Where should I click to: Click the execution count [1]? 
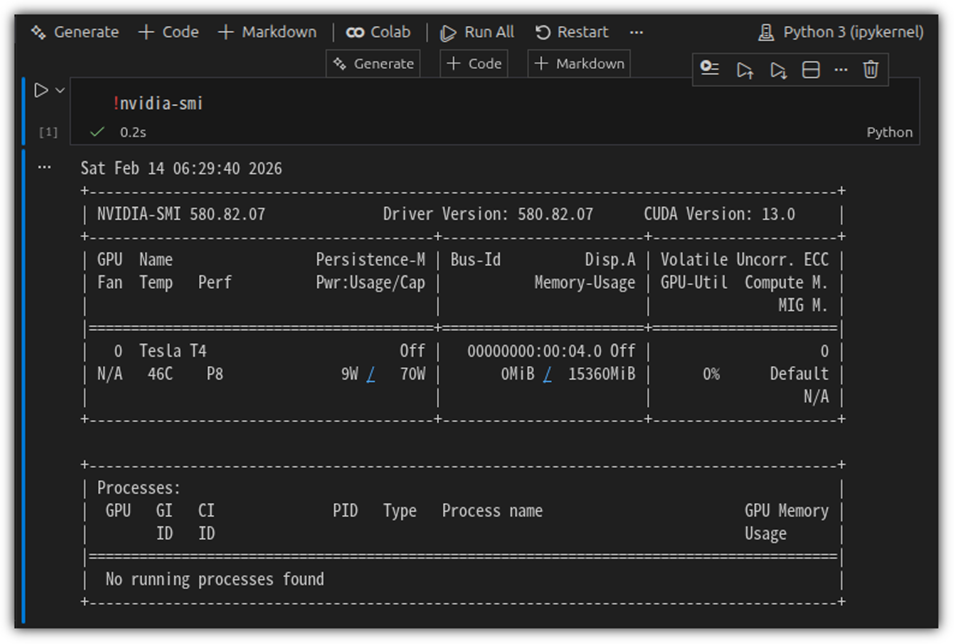[48, 132]
